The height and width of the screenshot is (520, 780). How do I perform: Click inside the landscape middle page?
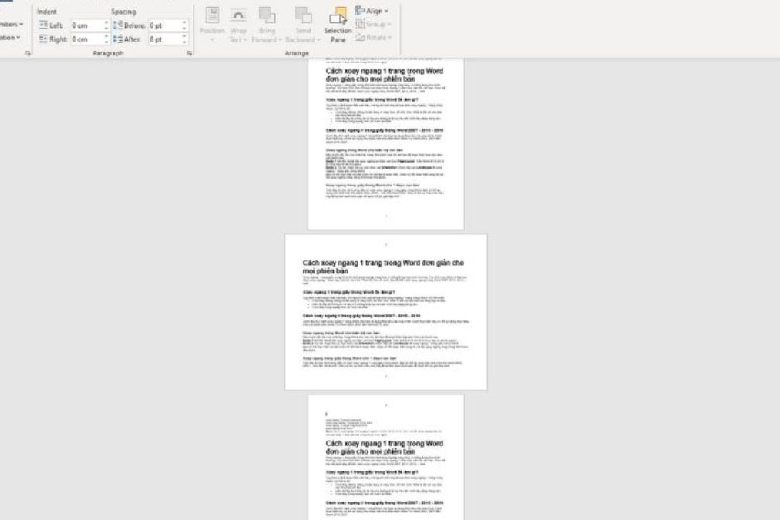(x=386, y=312)
